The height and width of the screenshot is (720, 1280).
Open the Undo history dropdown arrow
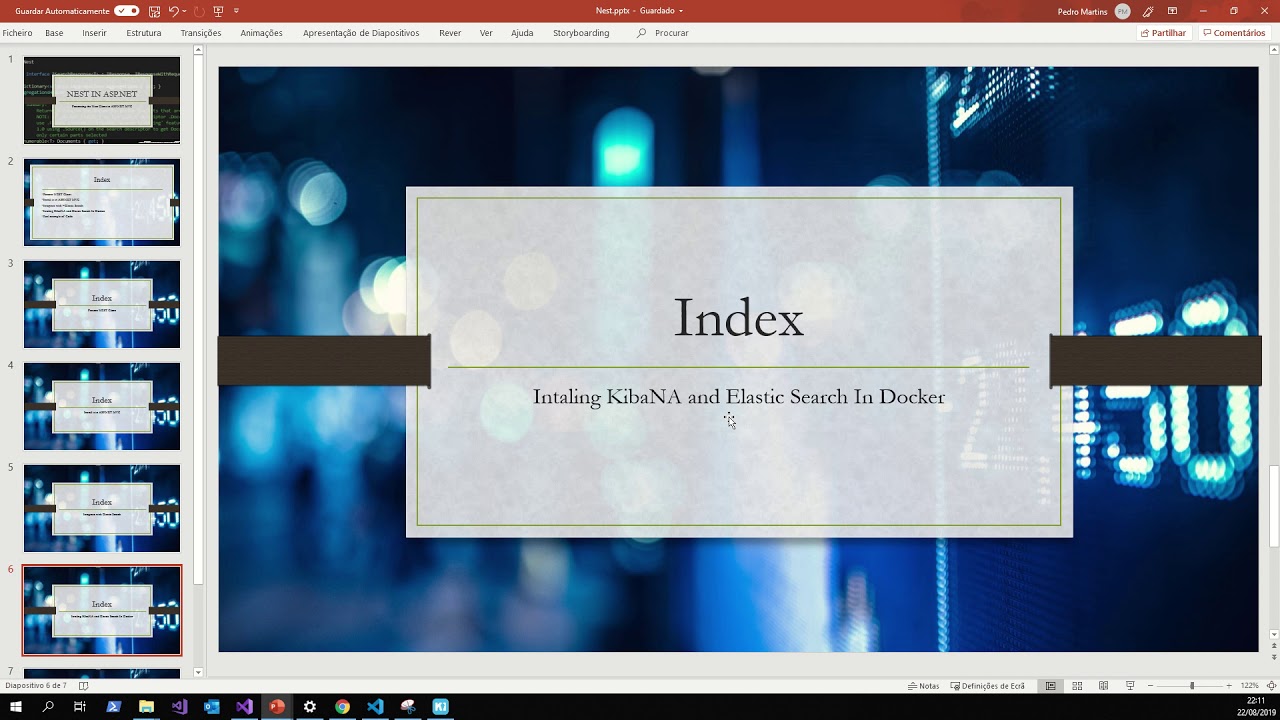(184, 11)
